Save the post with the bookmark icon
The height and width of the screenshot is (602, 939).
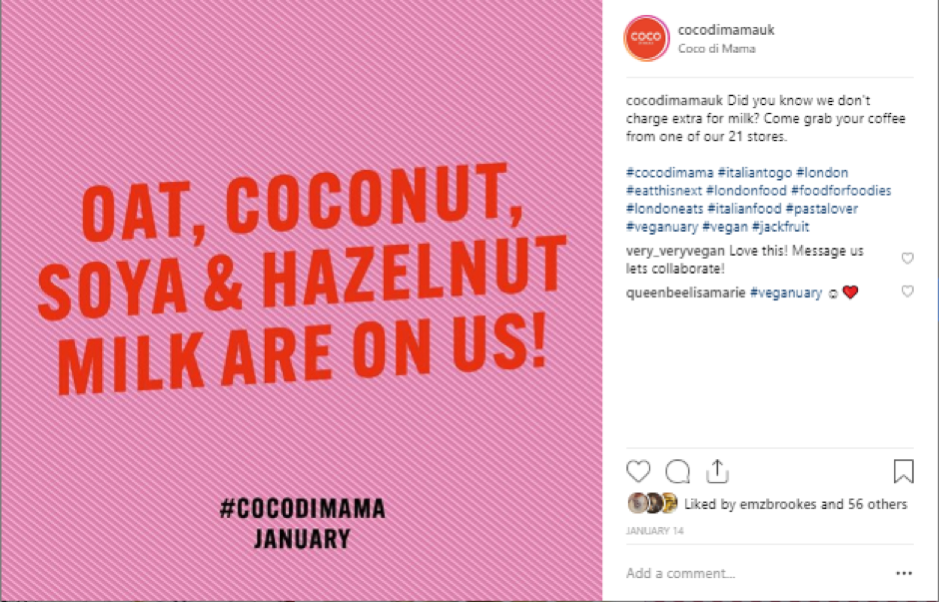[903, 471]
